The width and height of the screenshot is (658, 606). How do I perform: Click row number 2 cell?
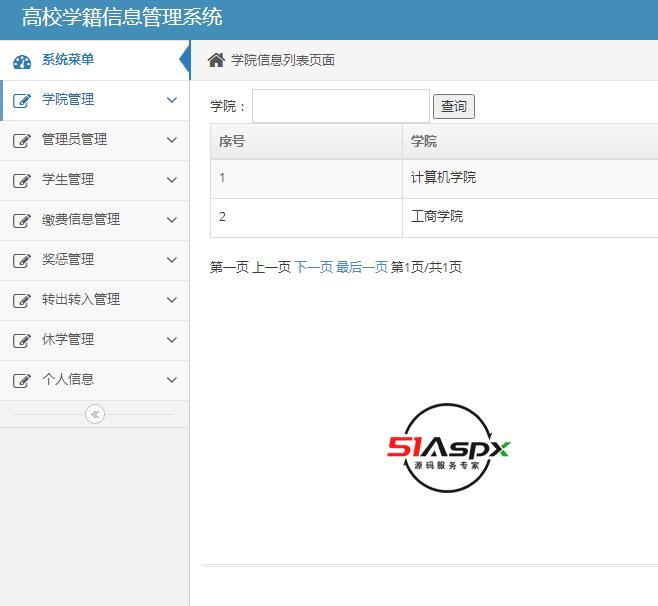(306, 218)
